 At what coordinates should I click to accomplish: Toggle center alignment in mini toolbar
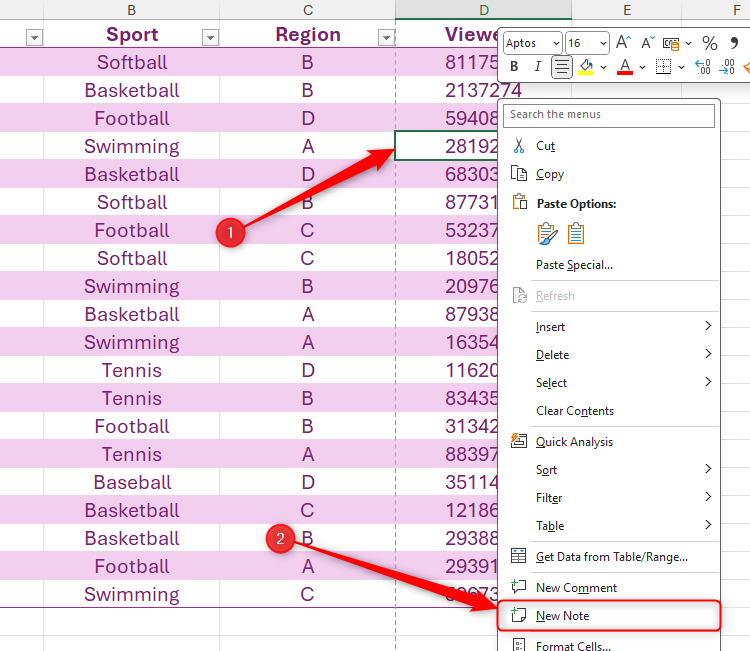[x=562, y=67]
